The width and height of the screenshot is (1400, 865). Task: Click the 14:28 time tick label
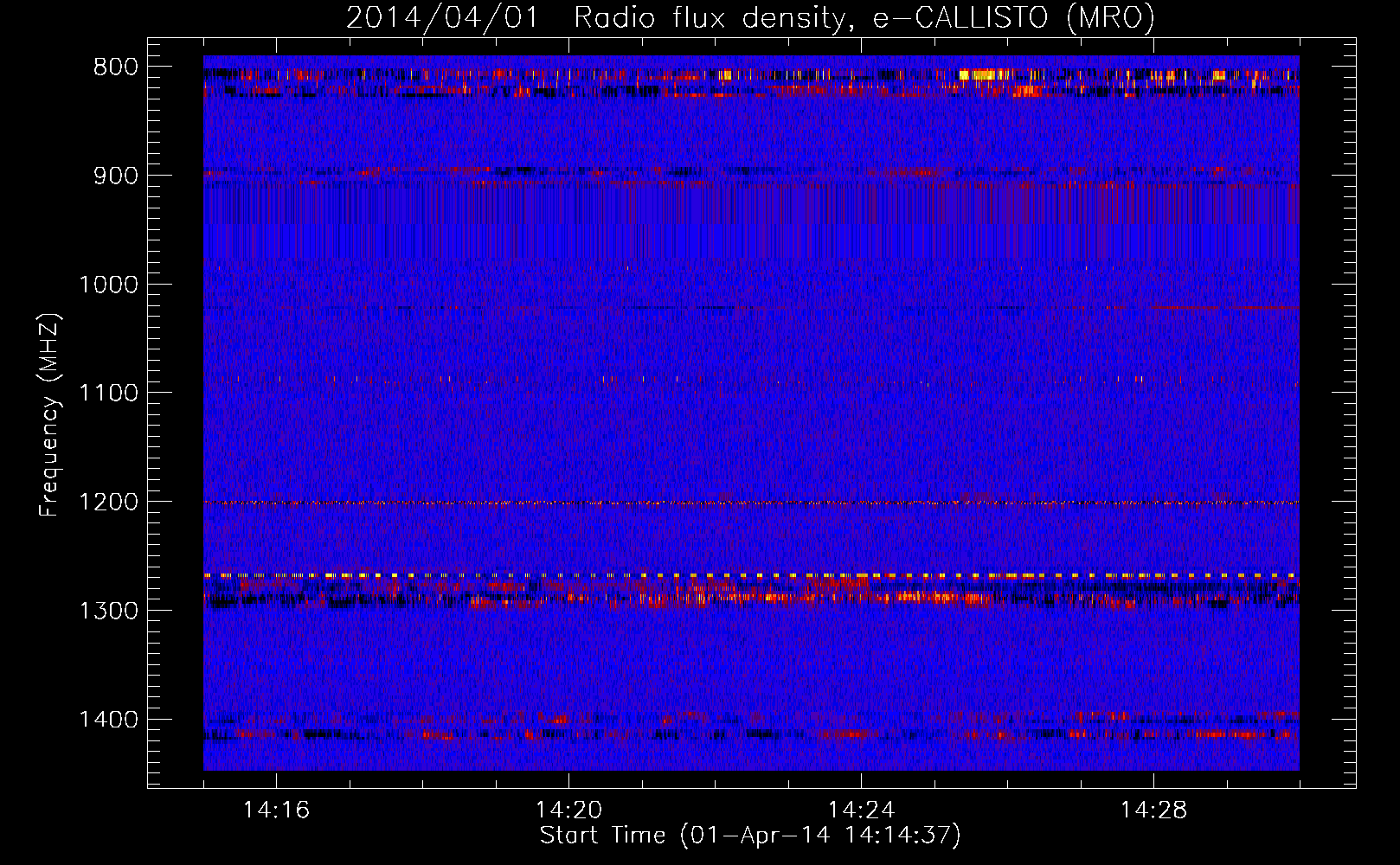point(1153,811)
